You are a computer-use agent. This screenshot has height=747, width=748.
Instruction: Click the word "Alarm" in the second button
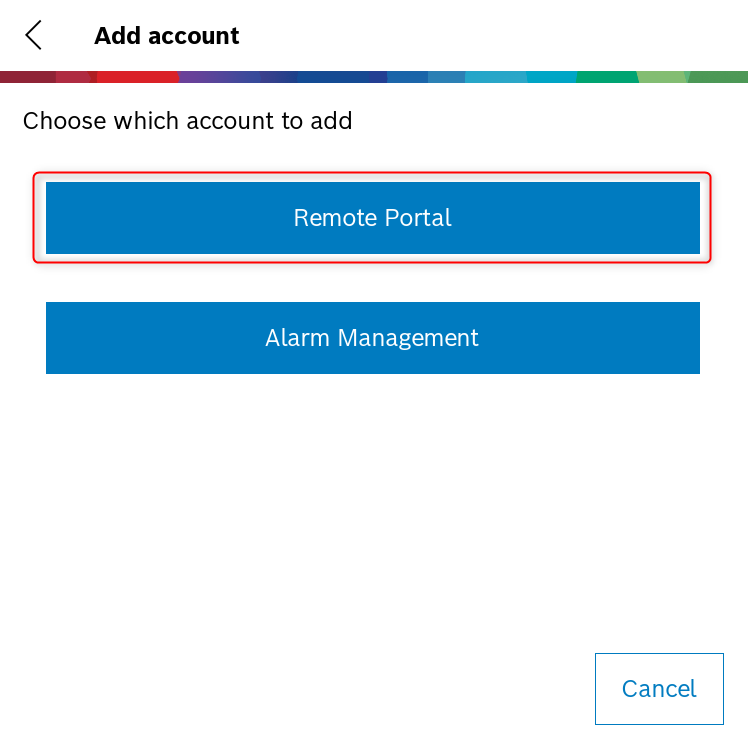click(x=298, y=338)
